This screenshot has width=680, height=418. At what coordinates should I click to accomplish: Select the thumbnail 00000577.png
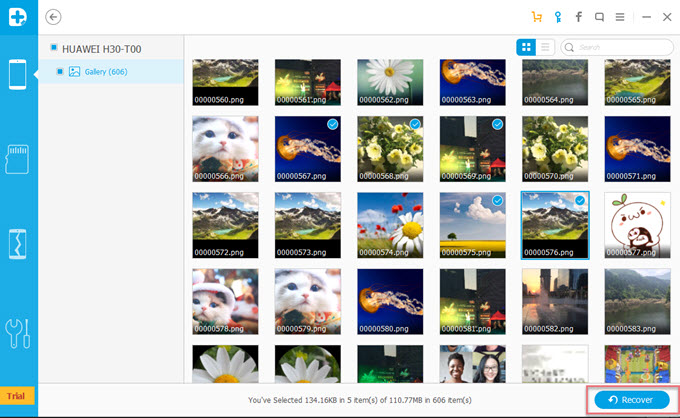coord(637,225)
